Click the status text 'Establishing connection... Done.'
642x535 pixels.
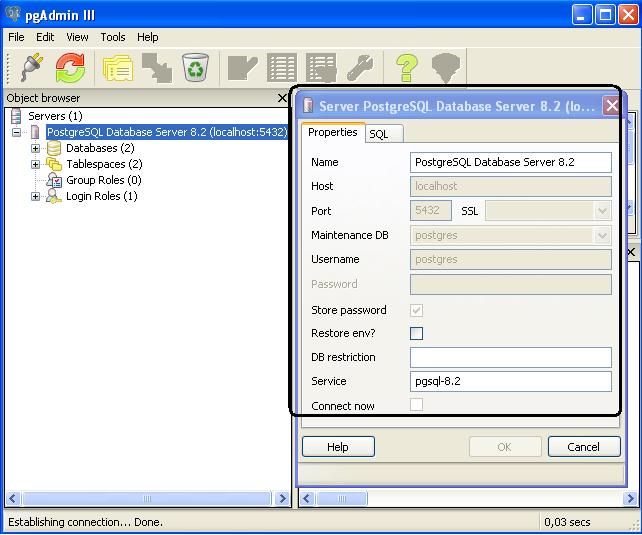click(x=85, y=522)
